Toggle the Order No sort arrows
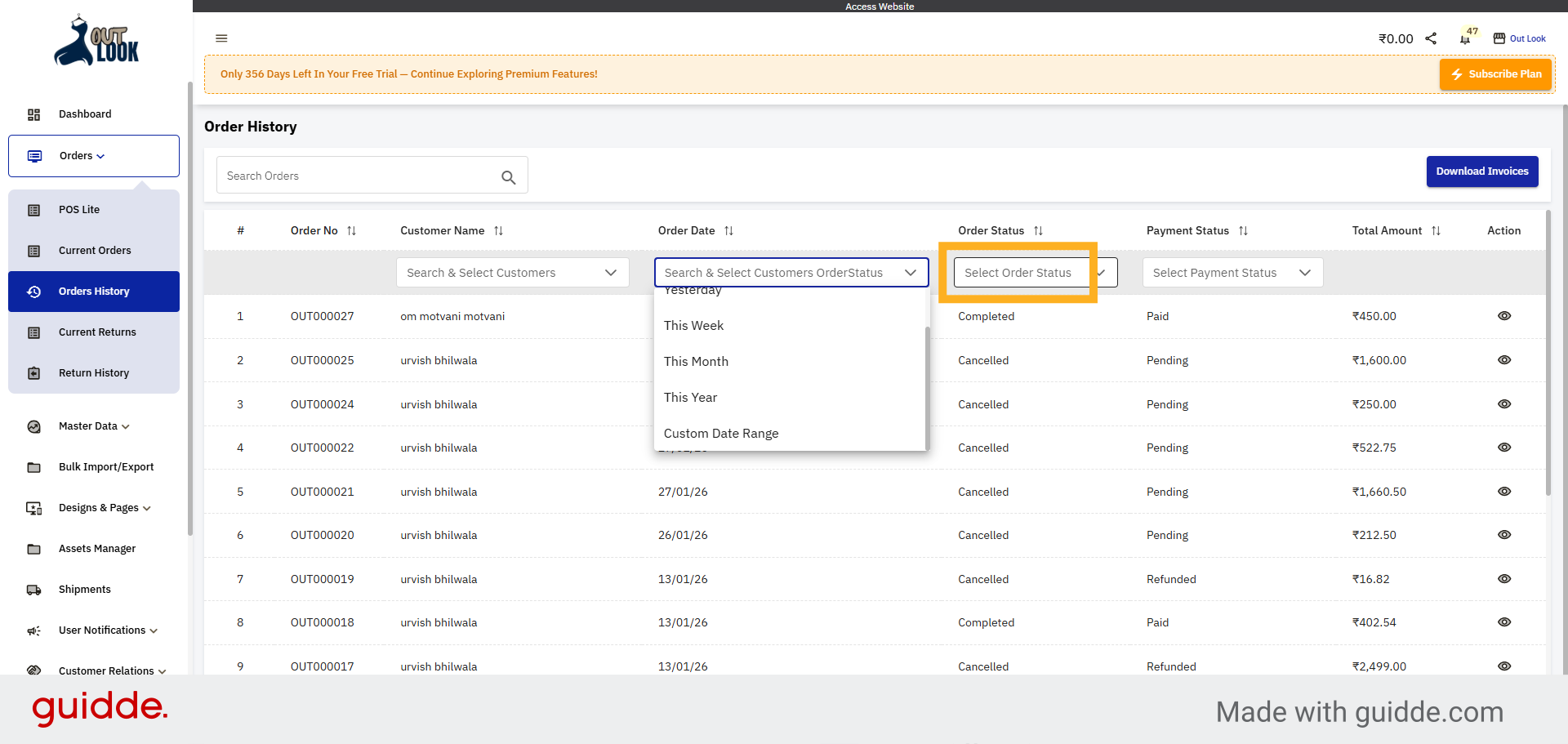Image resolution: width=1568 pixels, height=744 pixels. 351,230
